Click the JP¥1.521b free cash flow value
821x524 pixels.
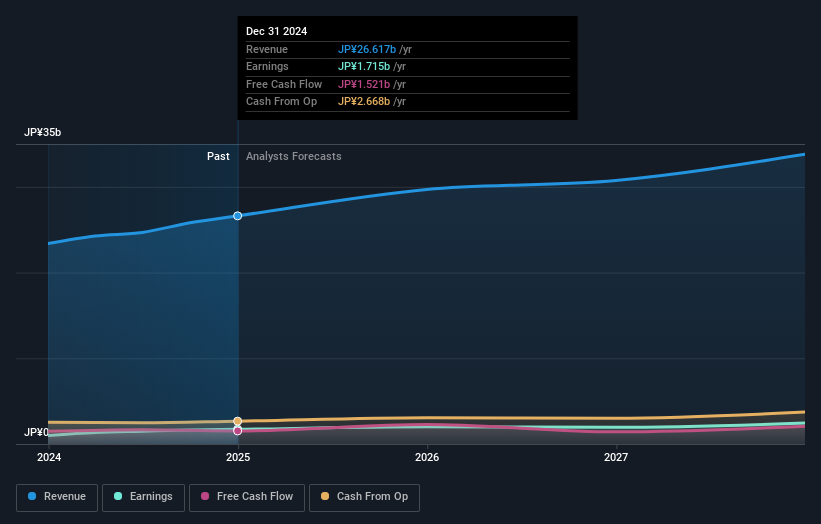[x=364, y=84]
